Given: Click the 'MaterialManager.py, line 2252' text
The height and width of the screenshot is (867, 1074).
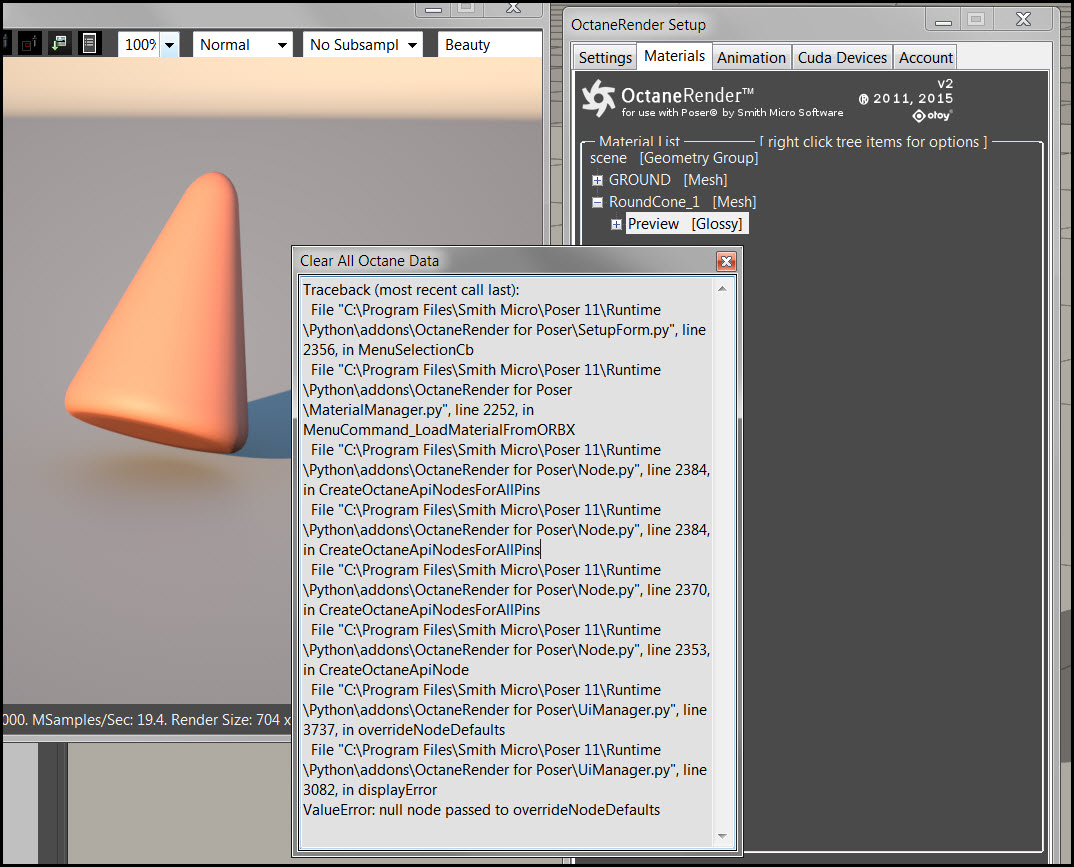Looking at the screenshot, I should pos(419,410).
